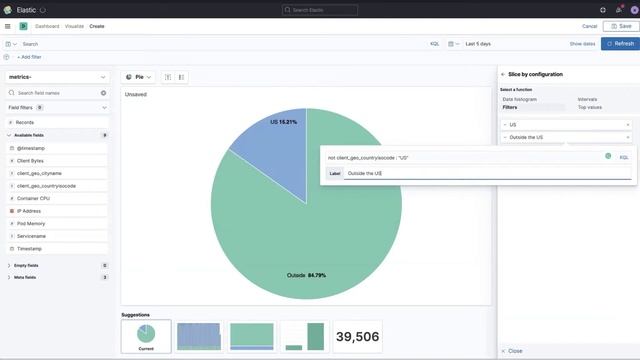Image resolution: width=640 pixels, height=360 pixels.
Task: Click the first layout toolbar icon next to Pie
Action: [x=168, y=77]
